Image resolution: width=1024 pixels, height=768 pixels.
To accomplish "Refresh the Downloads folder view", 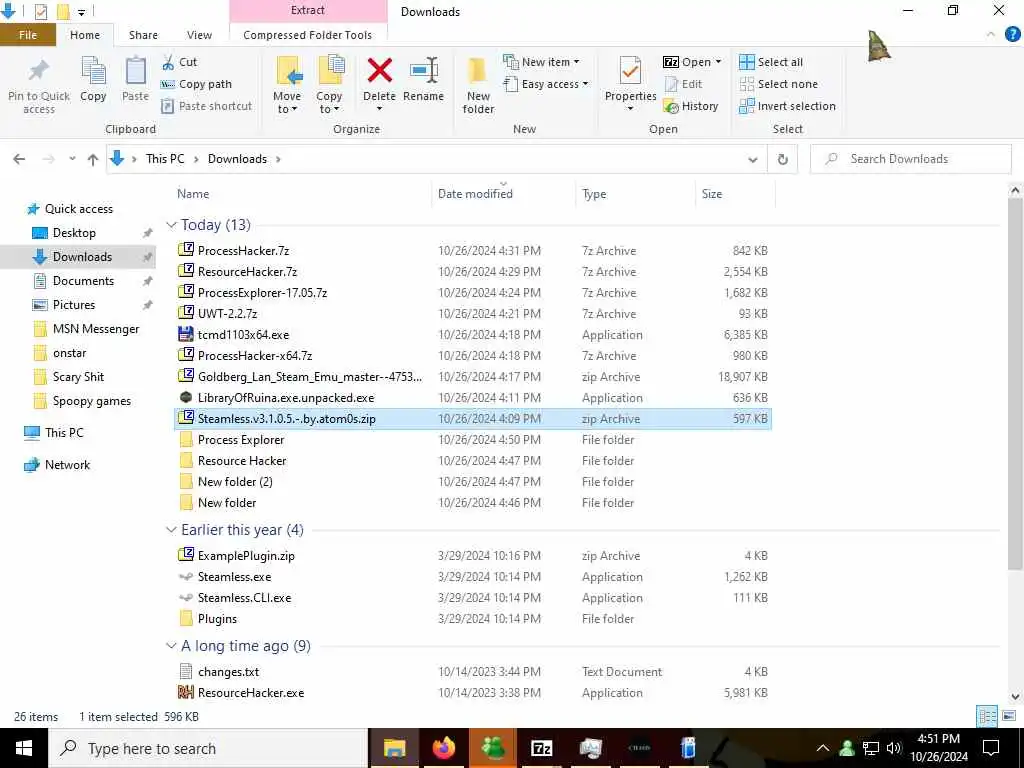I will (x=782, y=159).
